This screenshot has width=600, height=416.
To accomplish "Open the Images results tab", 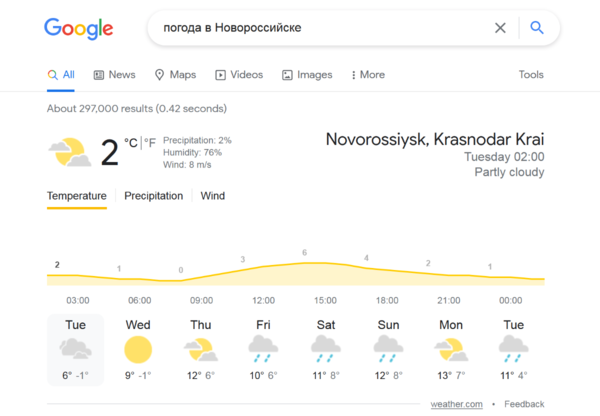I will [x=307, y=75].
